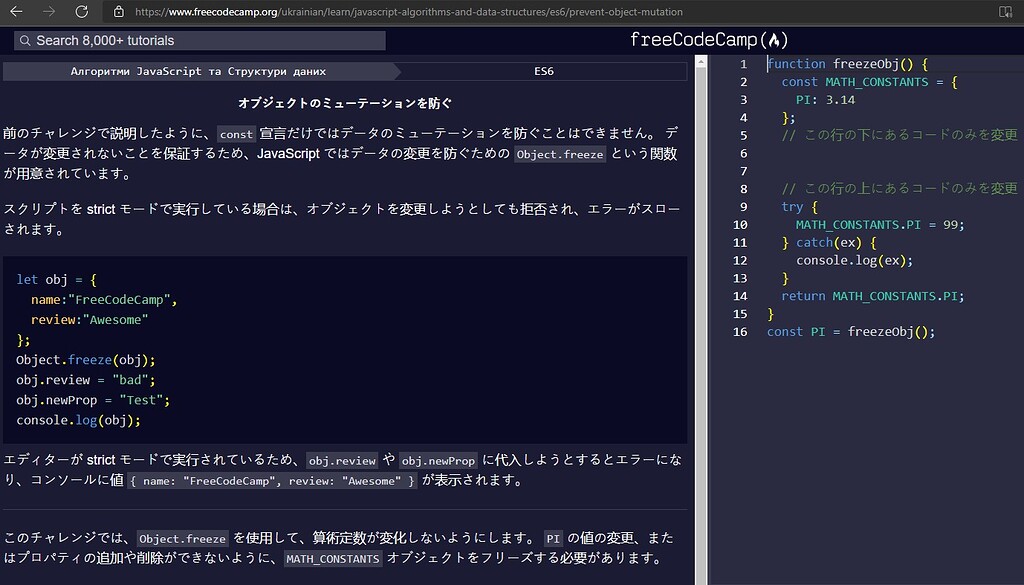Click the PI: 3.14 line in editor
This screenshot has height=585, width=1024.
click(825, 100)
